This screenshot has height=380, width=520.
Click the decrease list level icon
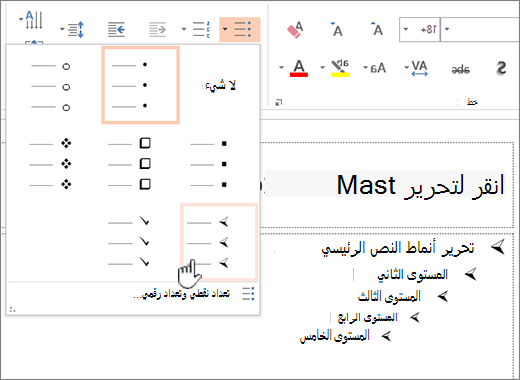[117, 29]
